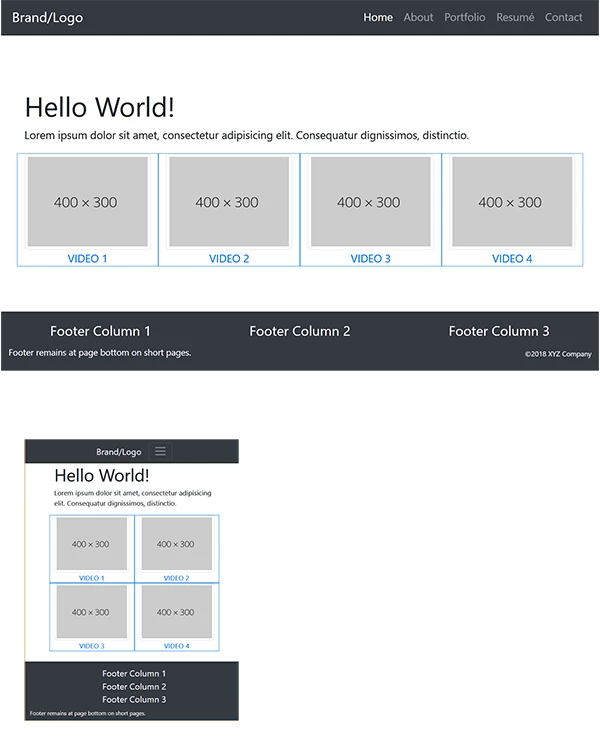
Task: Click Footer Column 2 in mobile preview
Action: (134, 687)
